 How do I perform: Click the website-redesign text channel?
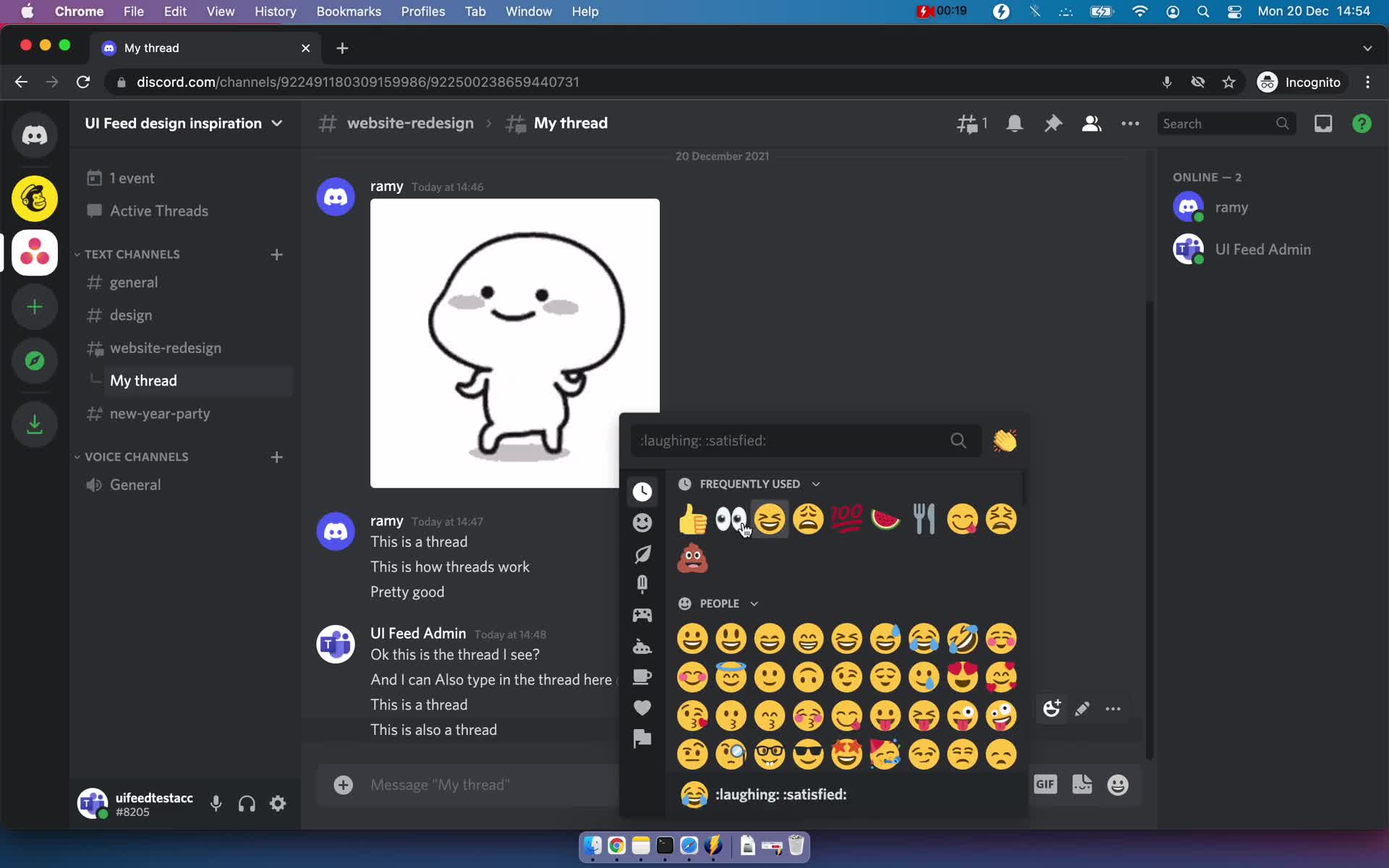coord(166,348)
